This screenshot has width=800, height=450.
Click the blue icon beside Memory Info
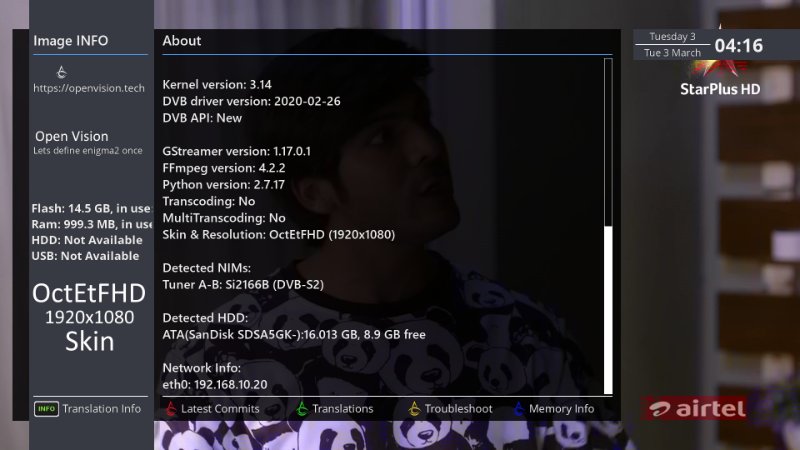point(518,408)
